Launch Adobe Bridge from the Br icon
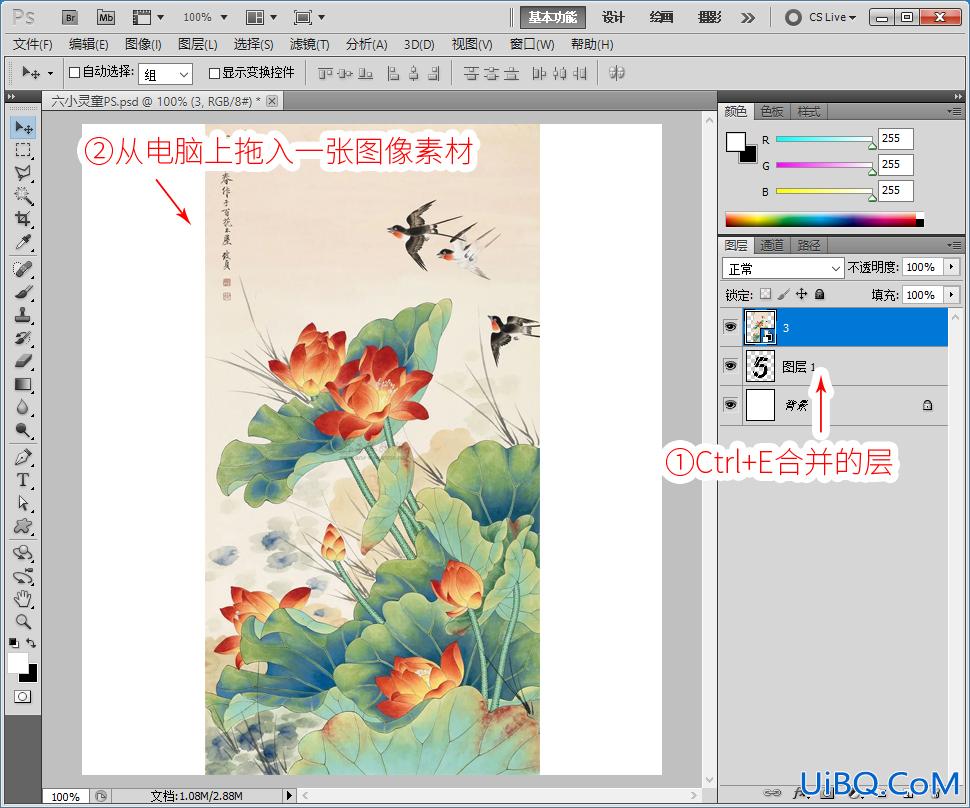This screenshot has height=808, width=970. point(71,17)
